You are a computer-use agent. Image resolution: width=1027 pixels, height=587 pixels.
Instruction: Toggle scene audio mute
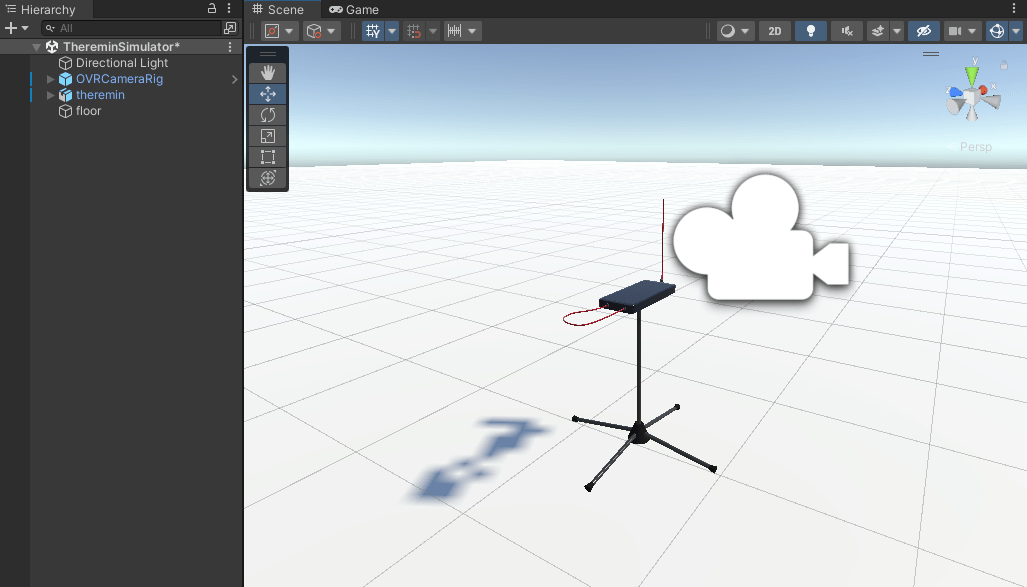click(x=847, y=31)
